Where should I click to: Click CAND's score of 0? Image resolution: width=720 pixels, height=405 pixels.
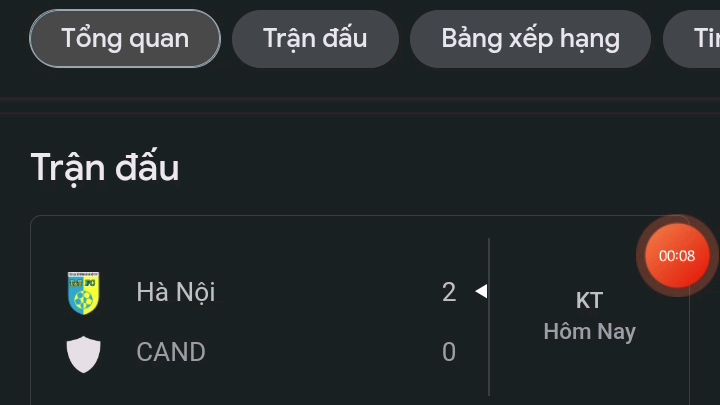[449, 352]
